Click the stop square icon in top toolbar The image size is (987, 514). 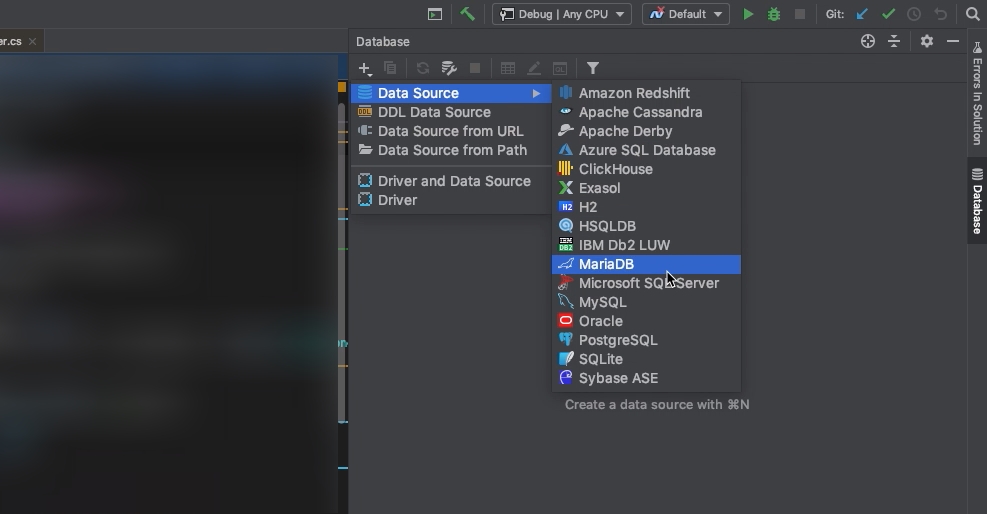point(799,14)
